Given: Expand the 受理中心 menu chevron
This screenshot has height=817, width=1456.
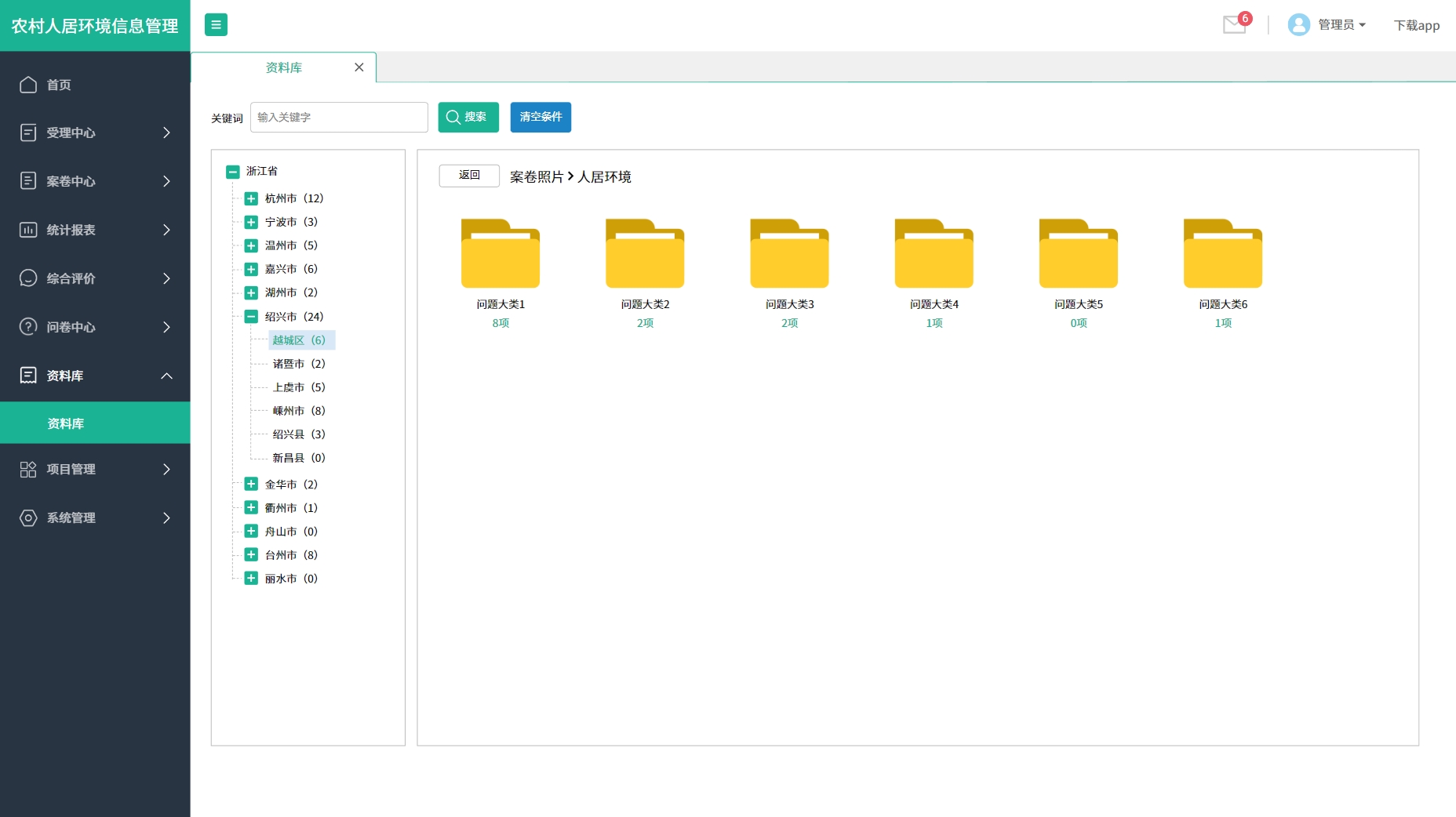Looking at the screenshot, I should pyautogui.click(x=166, y=133).
